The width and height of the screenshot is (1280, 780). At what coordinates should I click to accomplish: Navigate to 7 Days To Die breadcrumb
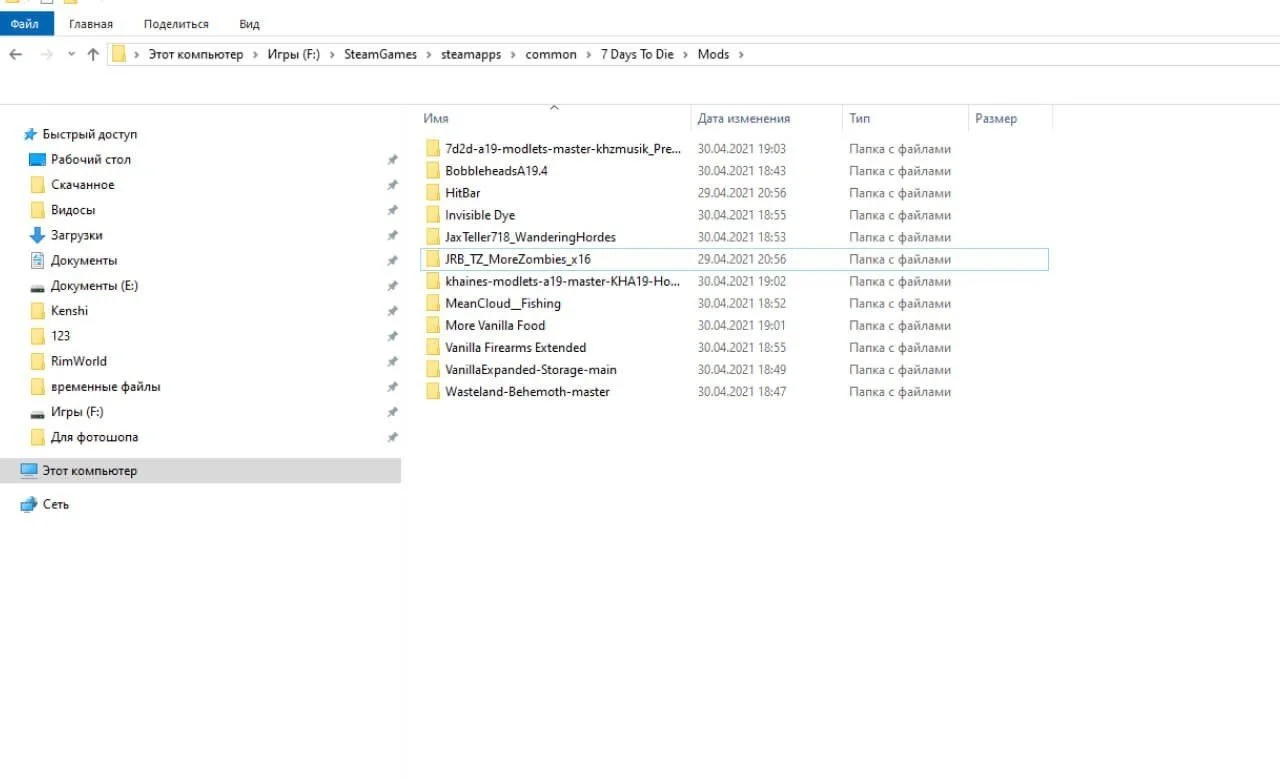pyautogui.click(x=637, y=54)
